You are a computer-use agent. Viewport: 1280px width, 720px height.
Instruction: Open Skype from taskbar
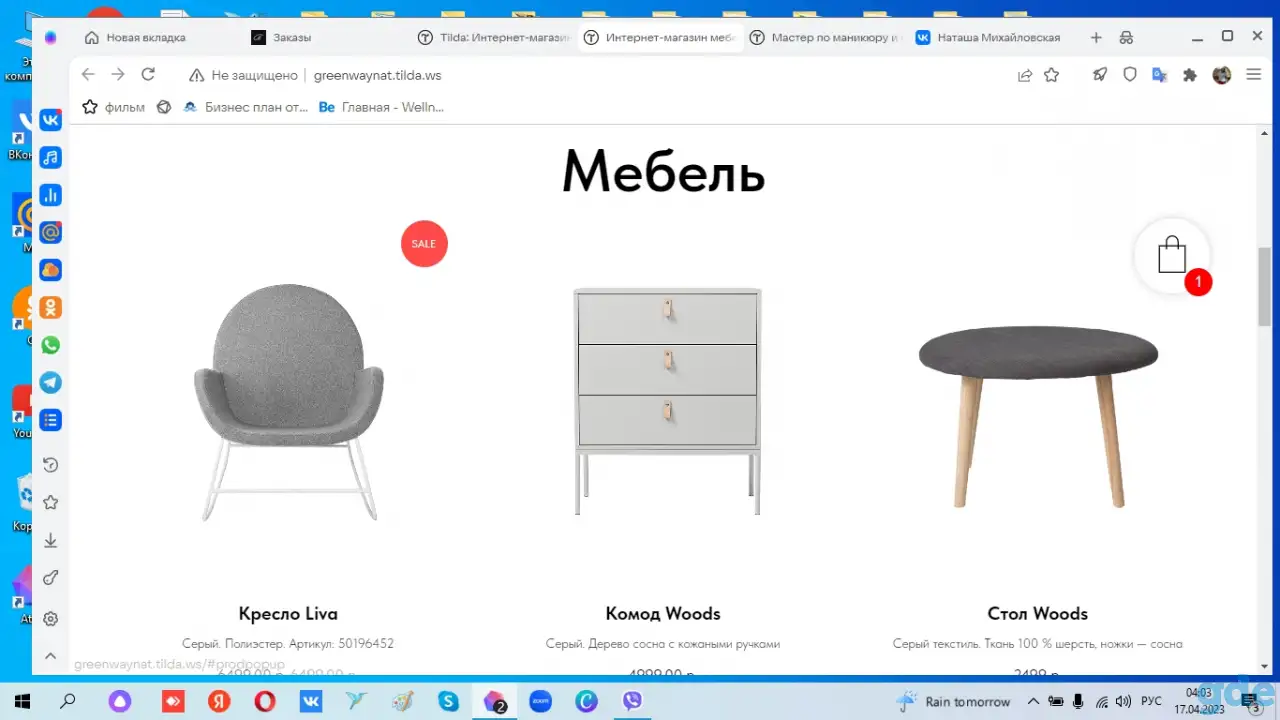click(448, 701)
